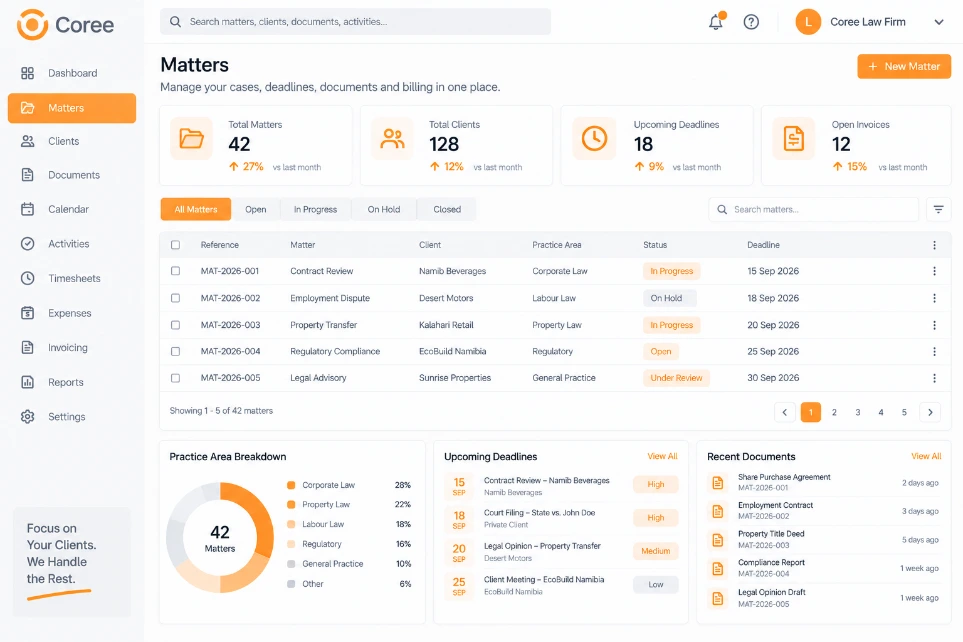
Task: Check the box for MAT-2026-003
Action: [176, 325]
